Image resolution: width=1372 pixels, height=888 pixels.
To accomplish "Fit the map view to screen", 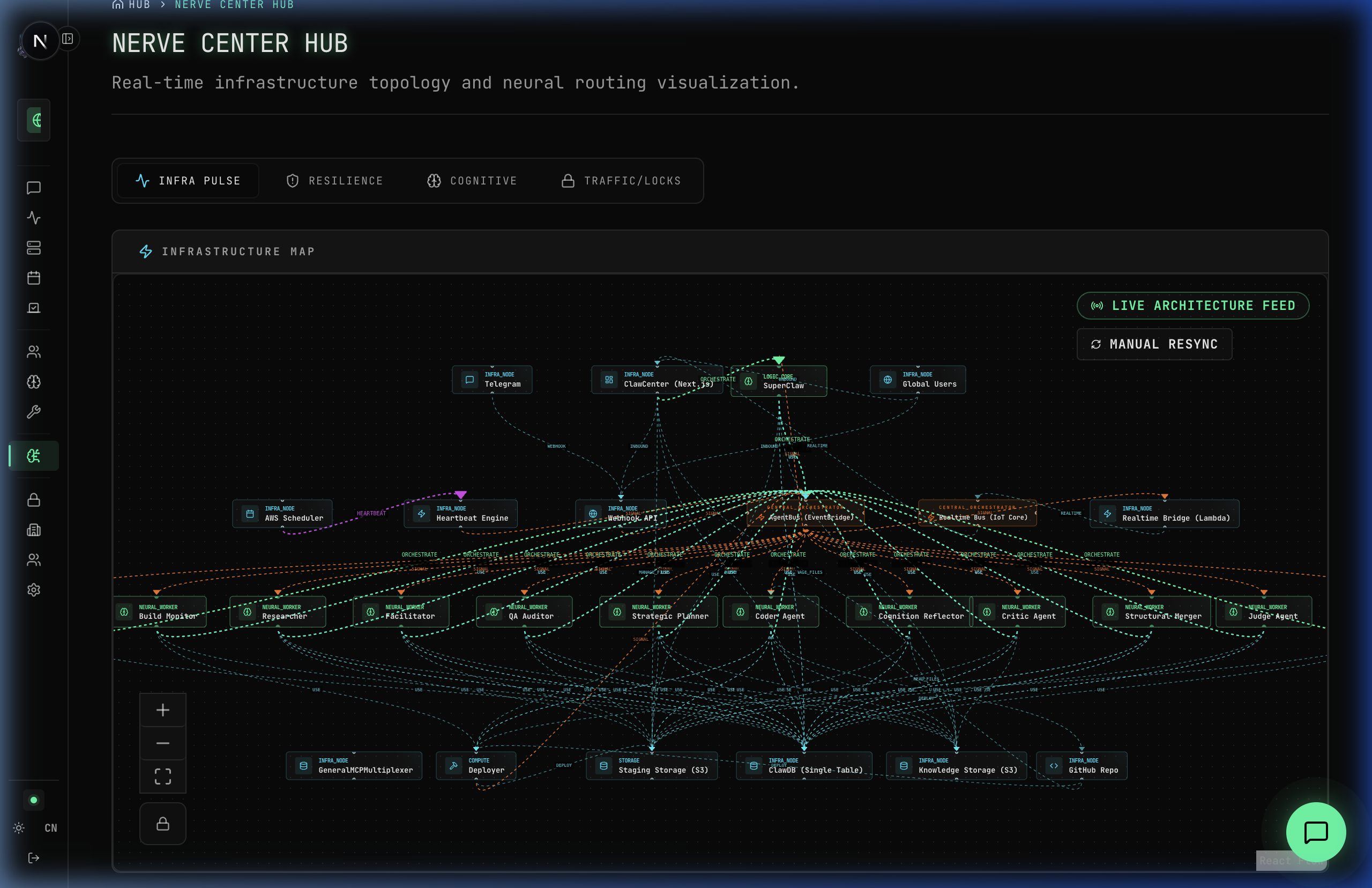I will click(x=163, y=776).
